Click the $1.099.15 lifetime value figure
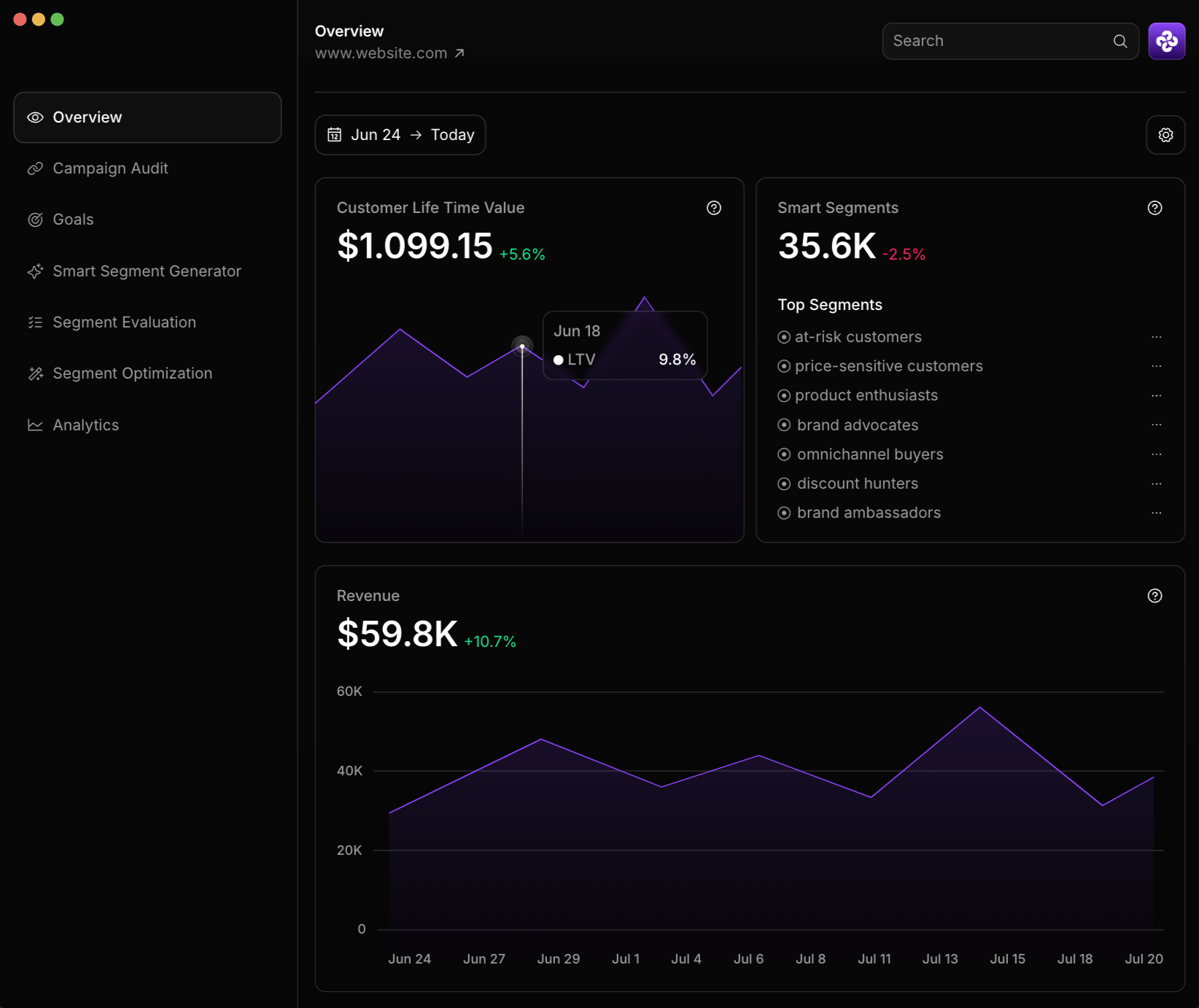This screenshot has height=1008, width=1199. [x=415, y=245]
